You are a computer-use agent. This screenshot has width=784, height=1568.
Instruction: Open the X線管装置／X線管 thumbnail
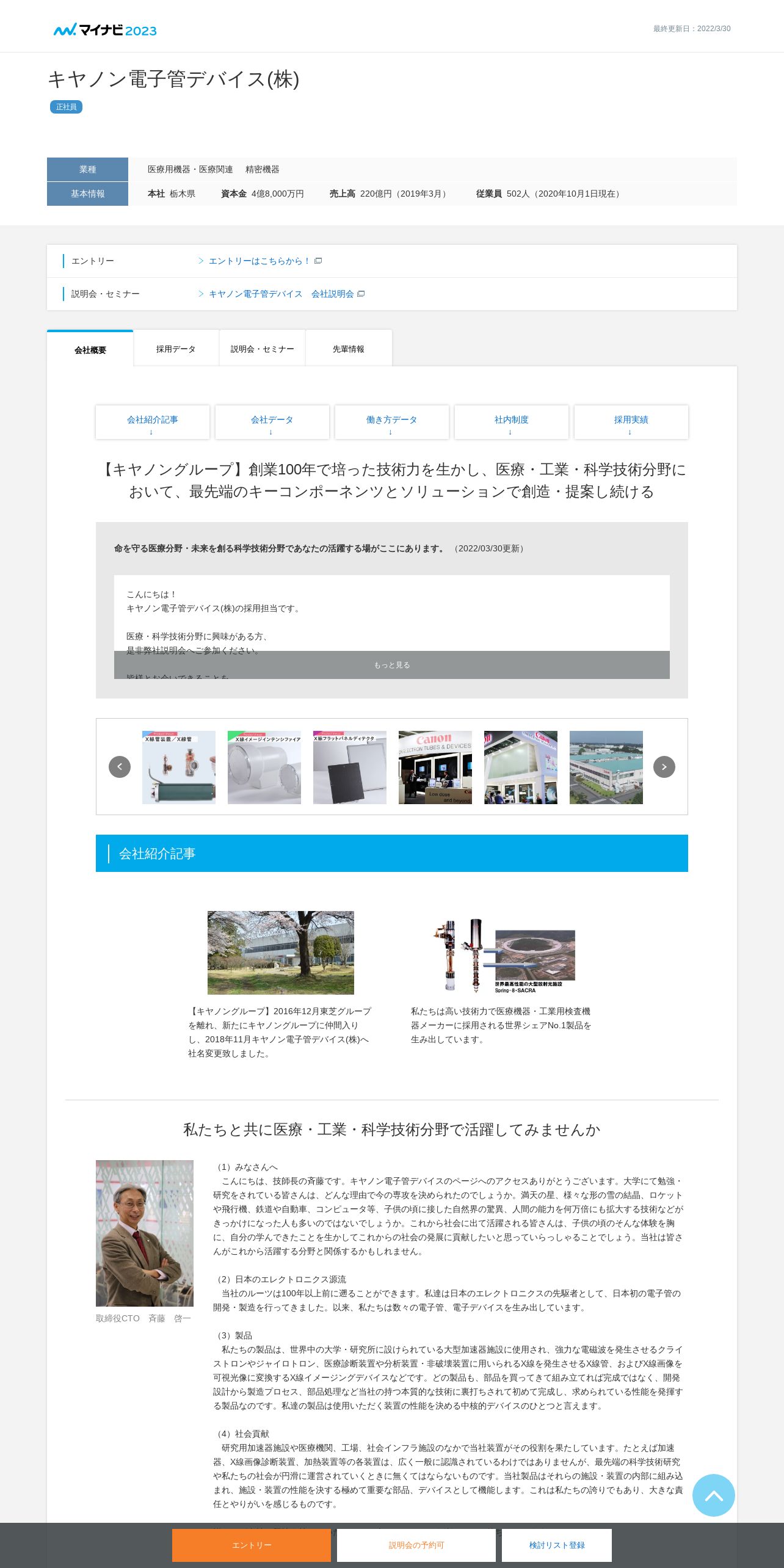[179, 767]
